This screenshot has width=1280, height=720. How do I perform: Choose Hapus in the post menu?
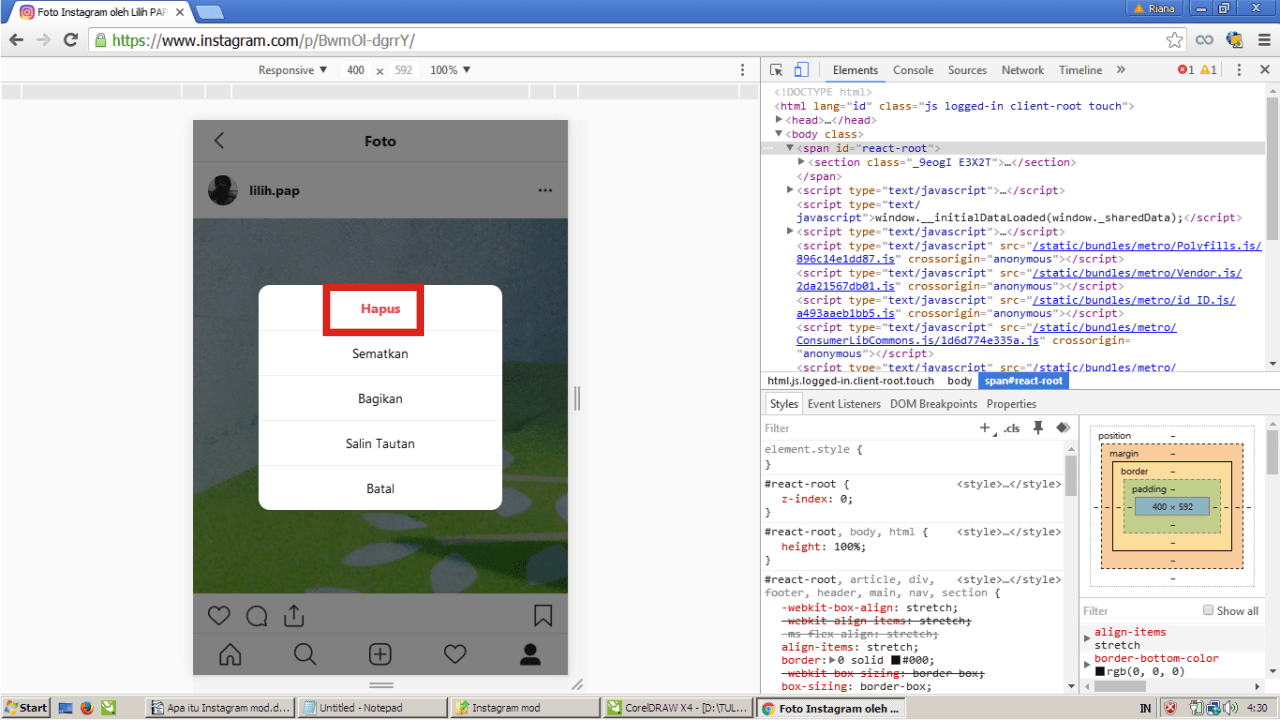tap(380, 308)
